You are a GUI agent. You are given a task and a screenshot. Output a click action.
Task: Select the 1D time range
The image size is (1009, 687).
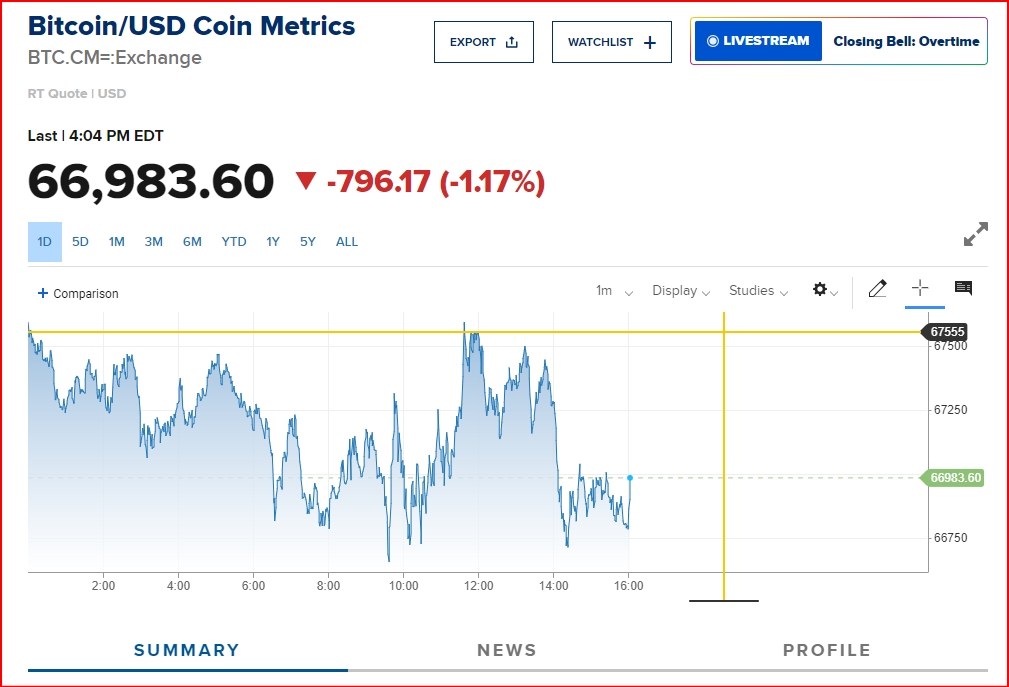(x=44, y=242)
